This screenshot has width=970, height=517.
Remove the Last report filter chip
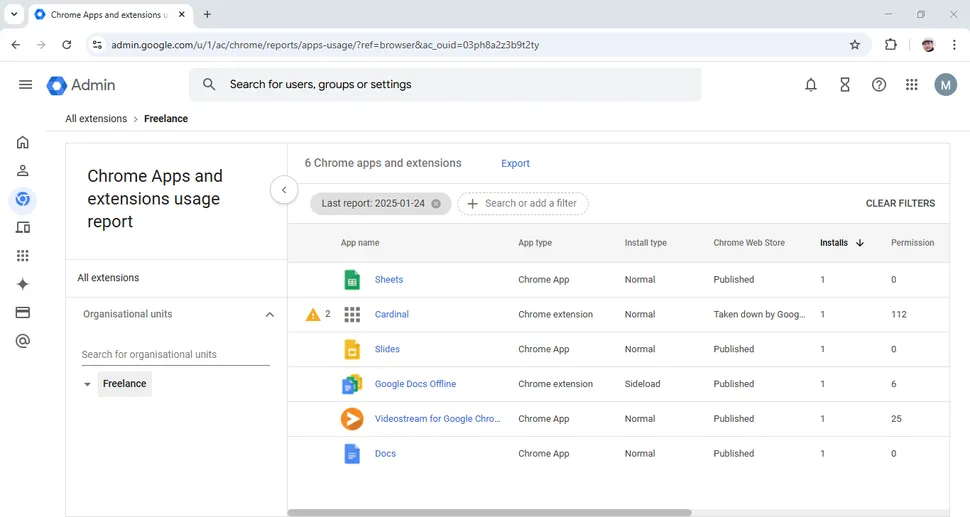(x=436, y=203)
